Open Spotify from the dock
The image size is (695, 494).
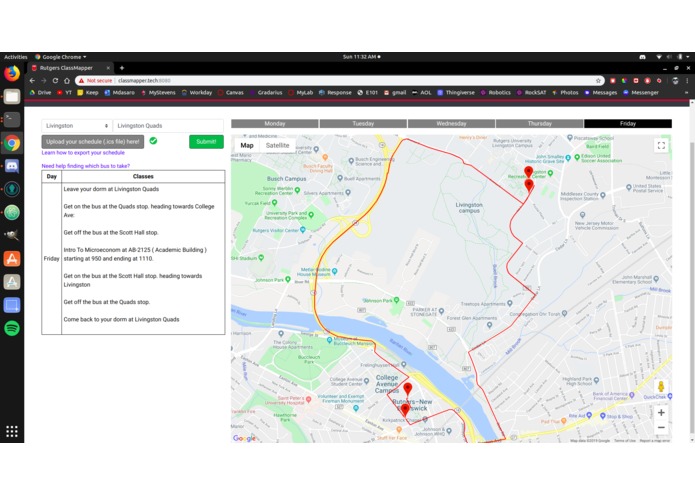pyautogui.click(x=12, y=328)
